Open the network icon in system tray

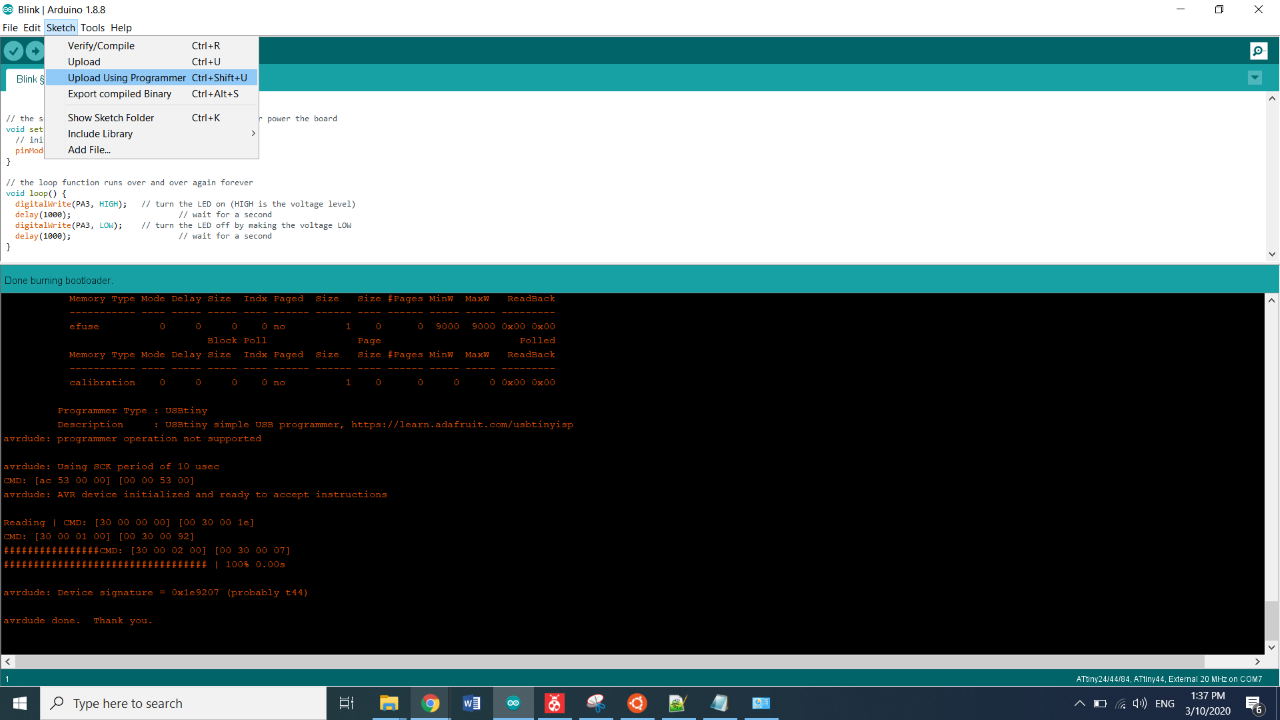[1120, 704]
